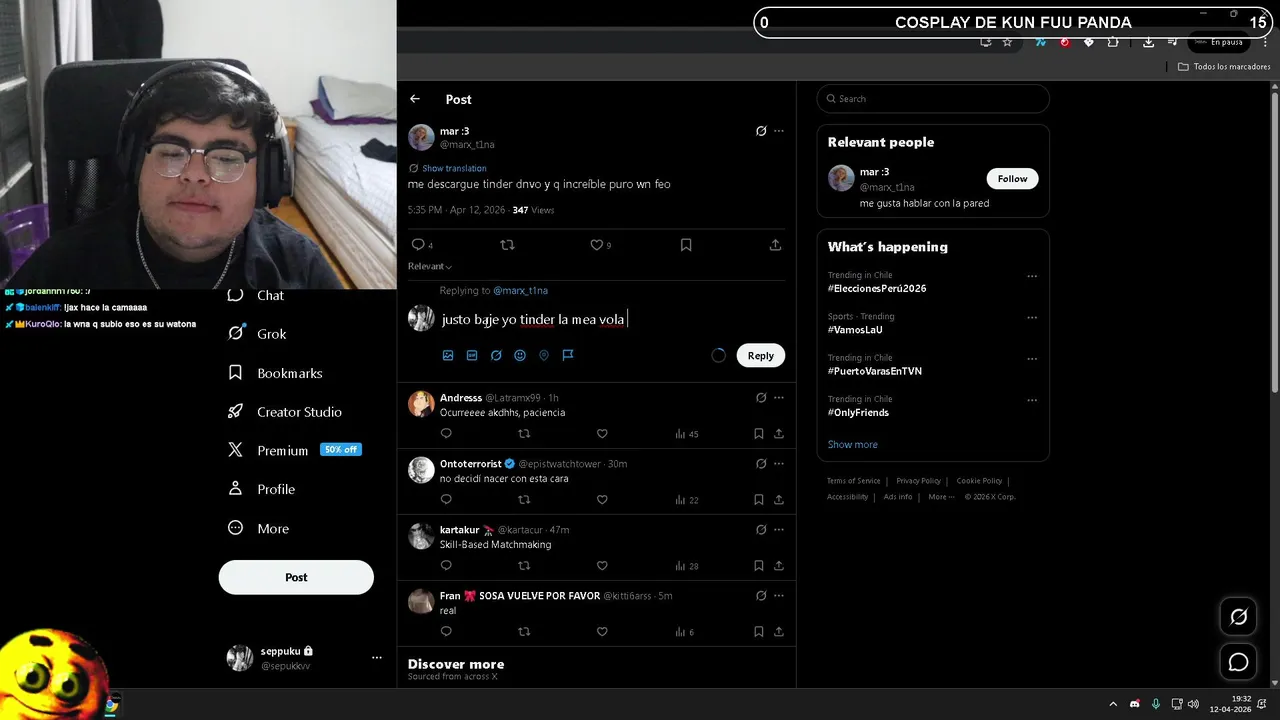
Task: Open options for #VamosLaU trend
Action: click(x=1032, y=318)
